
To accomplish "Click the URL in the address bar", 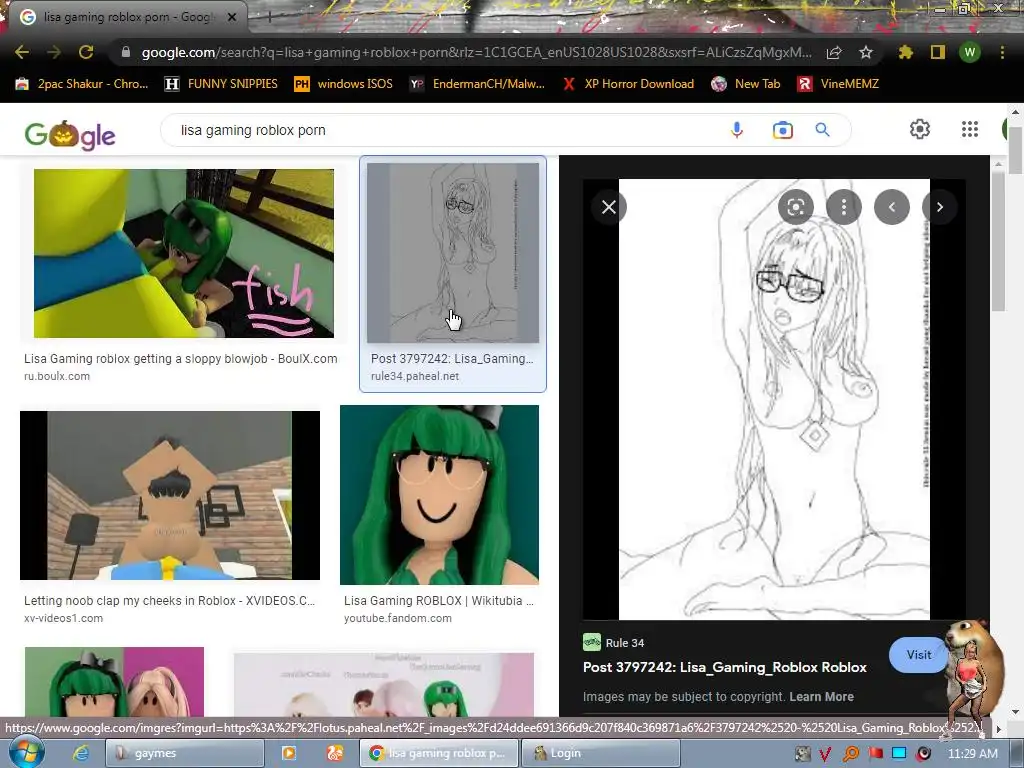I will pos(477,52).
